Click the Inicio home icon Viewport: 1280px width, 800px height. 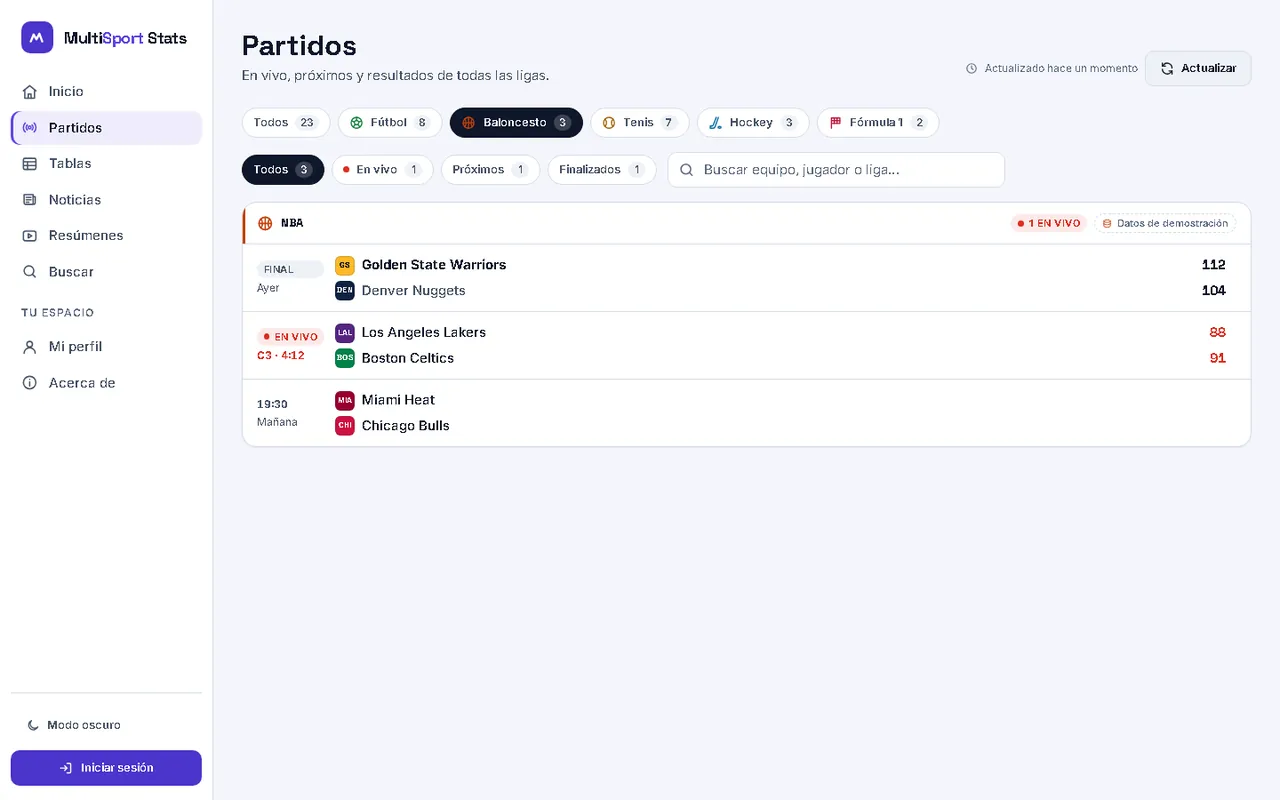click(30, 91)
